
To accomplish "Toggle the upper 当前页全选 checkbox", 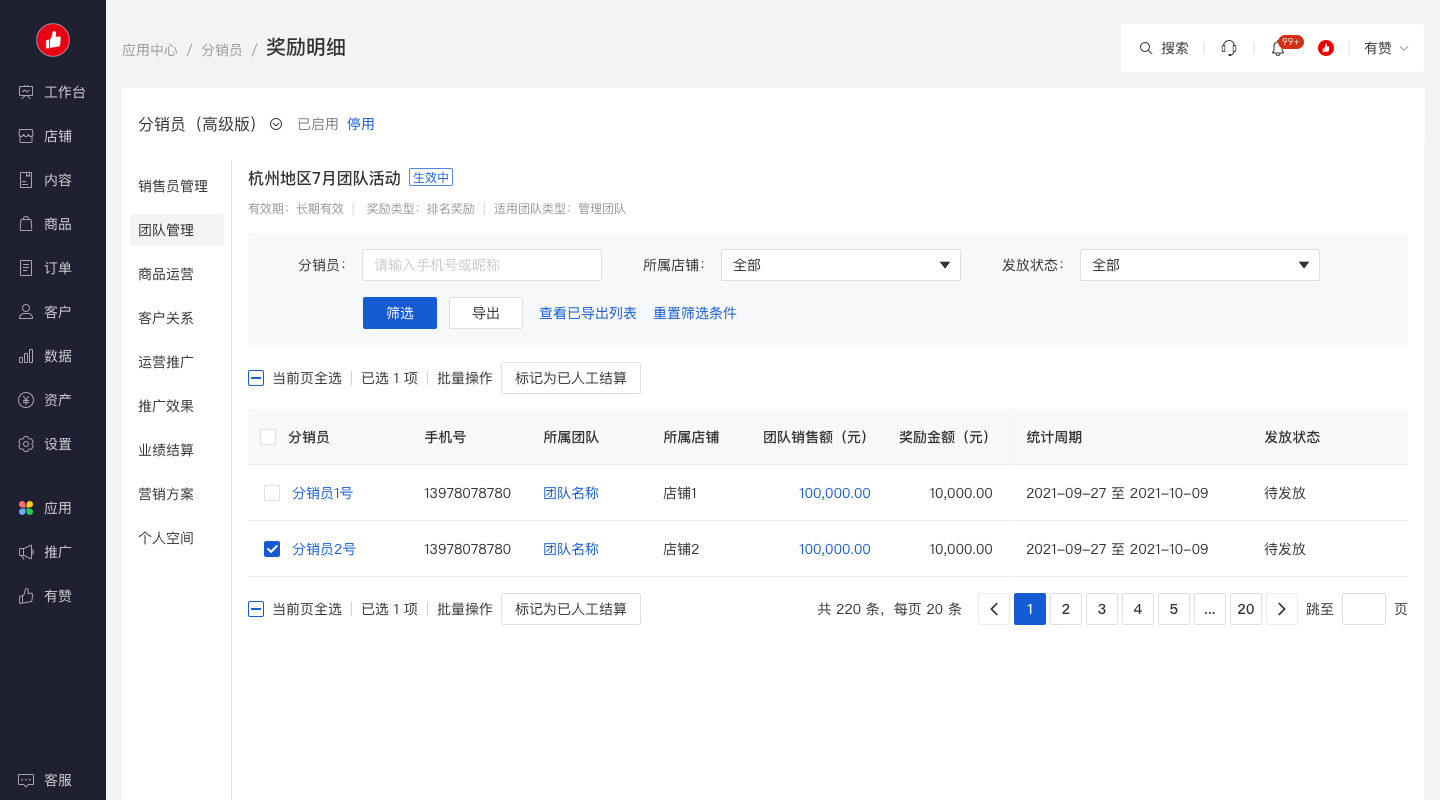I will pos(256,378).
